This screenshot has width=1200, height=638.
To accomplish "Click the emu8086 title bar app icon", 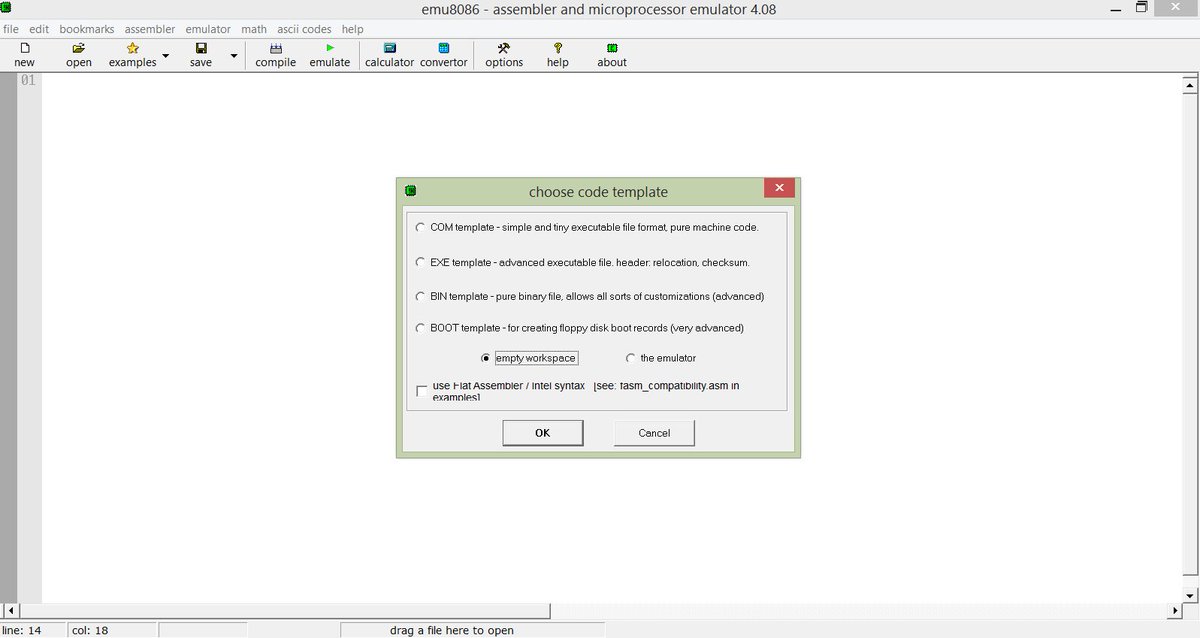I will point(6,8).
